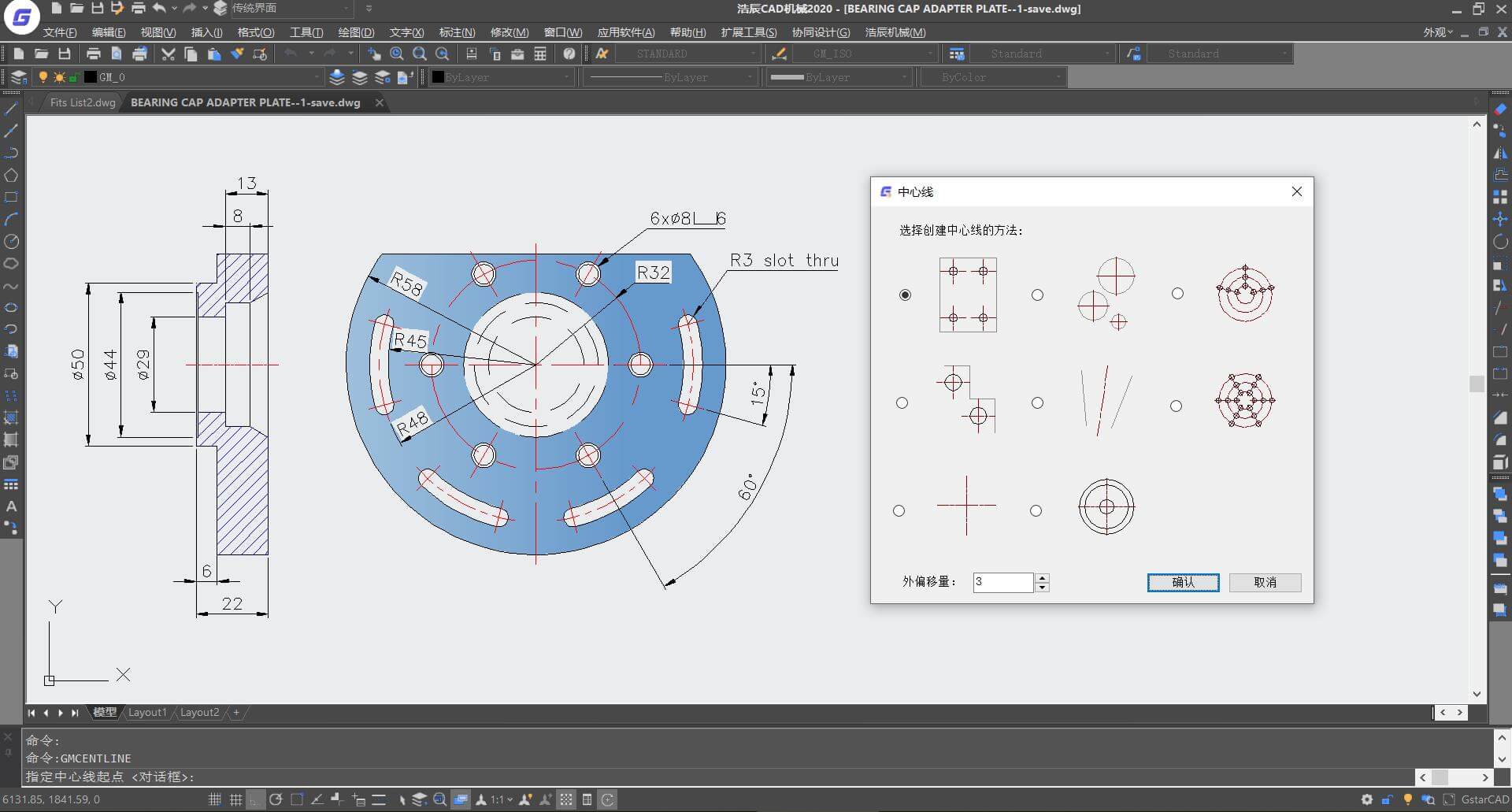The width and height of the screenshot is (1512, 812).
Task: Choose the angled lines centerline method
Action: click(1037, 402)
